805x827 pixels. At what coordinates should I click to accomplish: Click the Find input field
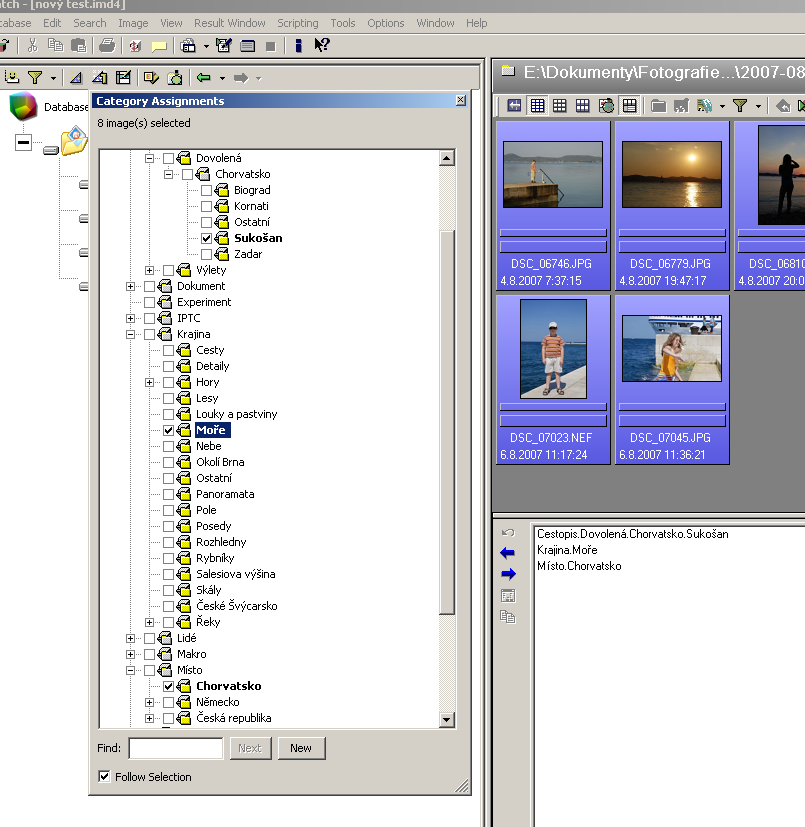176,748
